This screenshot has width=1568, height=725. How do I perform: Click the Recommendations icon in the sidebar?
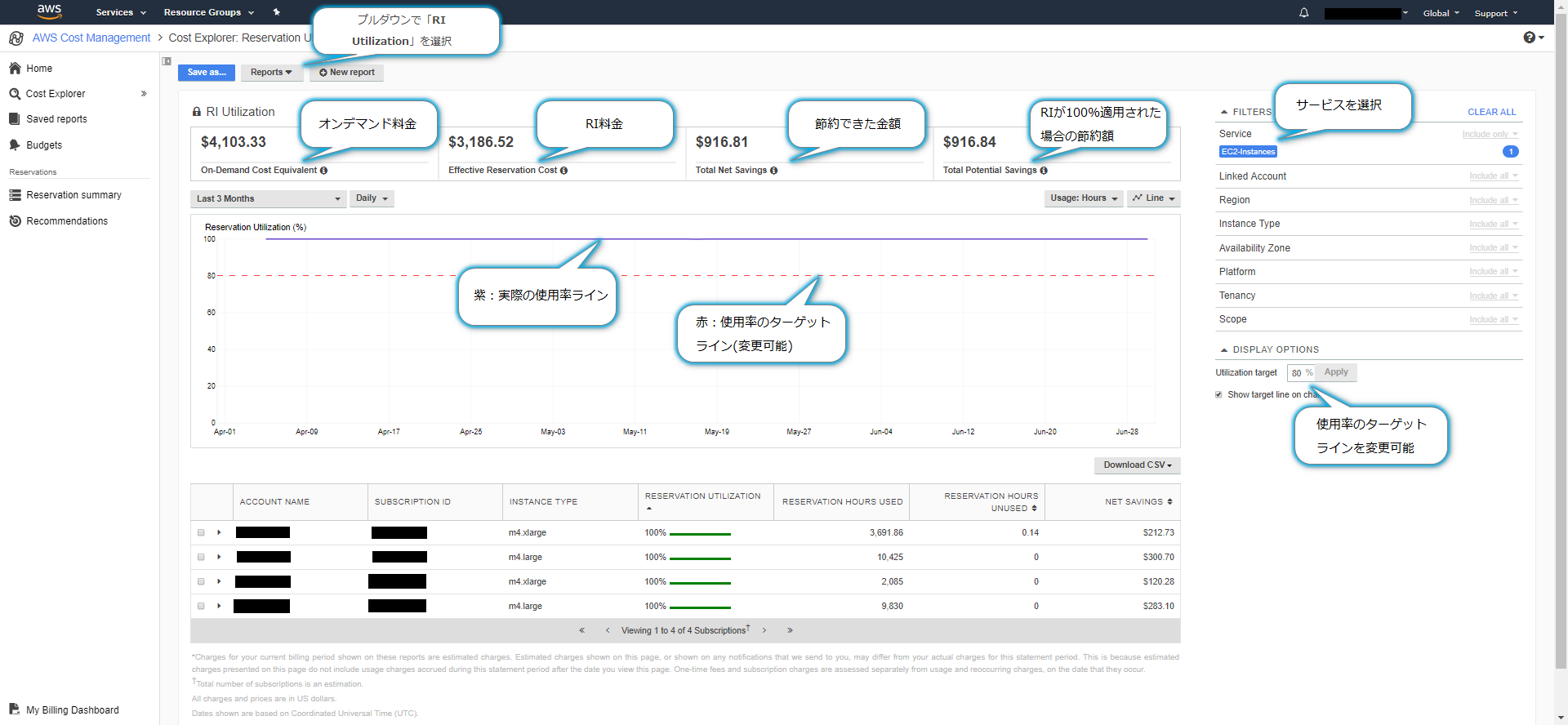point(15,221)
